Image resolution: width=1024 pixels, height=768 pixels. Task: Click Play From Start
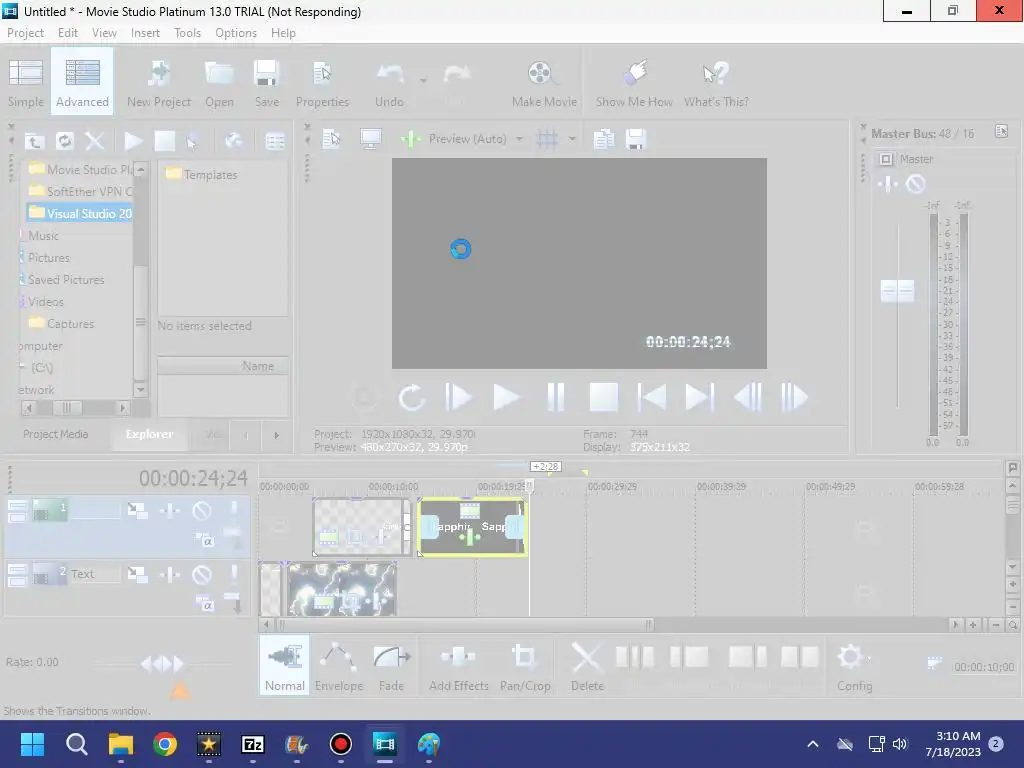(x=458, y=396)
